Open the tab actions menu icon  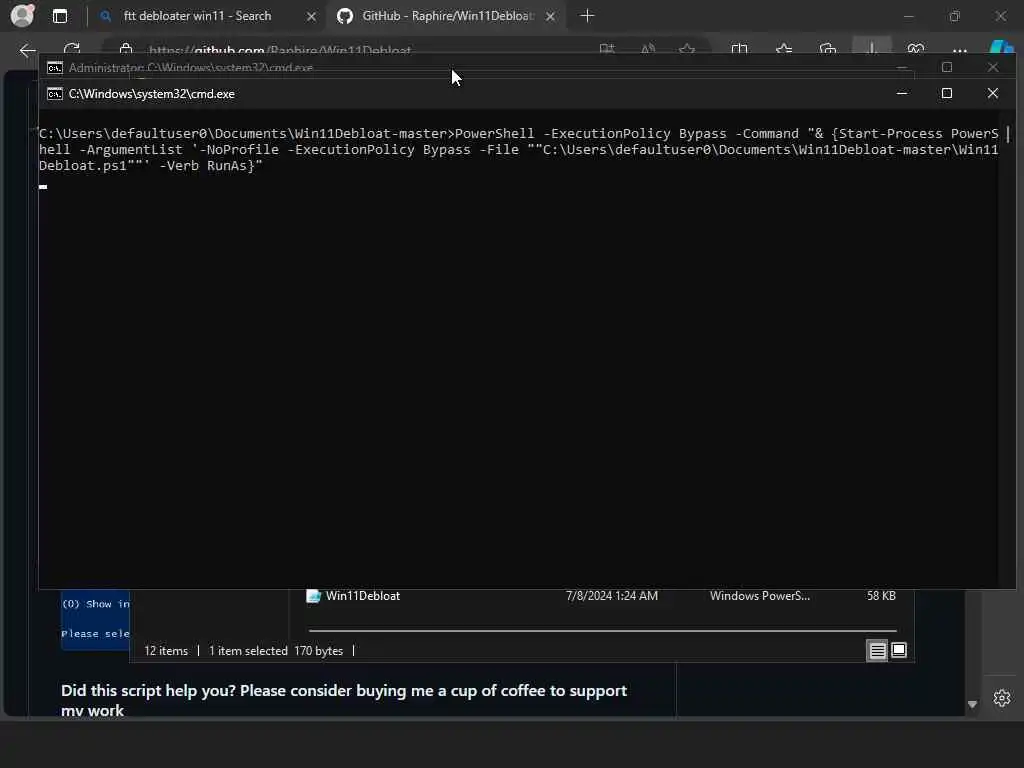point(59,16)
